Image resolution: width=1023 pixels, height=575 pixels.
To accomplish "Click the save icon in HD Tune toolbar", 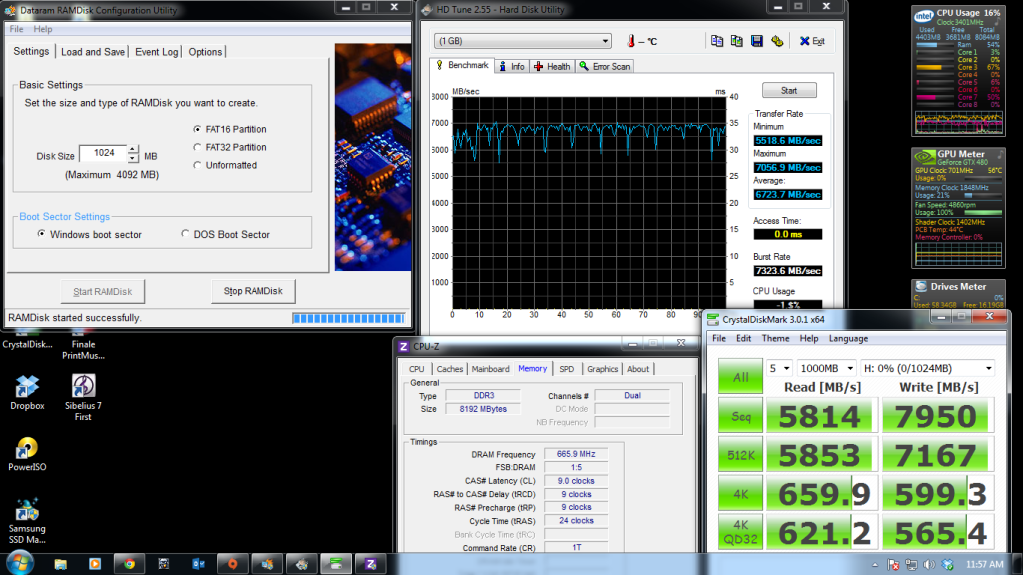I will tap(755, 41).
